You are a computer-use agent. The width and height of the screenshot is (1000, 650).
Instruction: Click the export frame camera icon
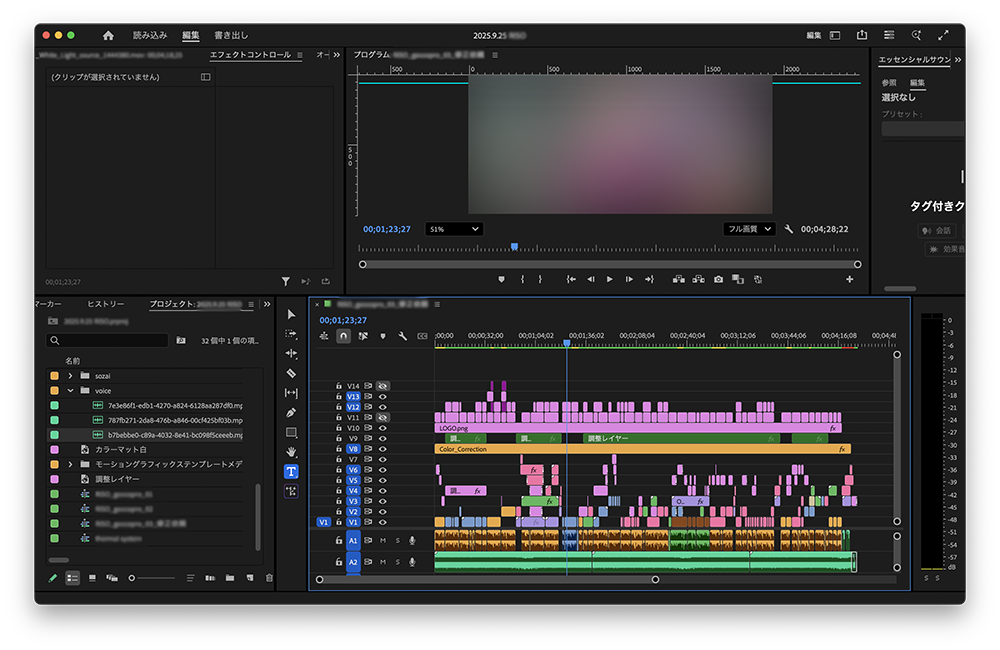(718, 280)
